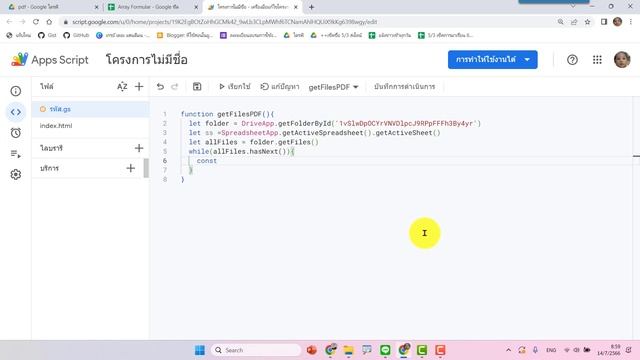Viewport: 640px width, 360px height.
Task: Click line 6 containing const
Action: coord(207,161)
